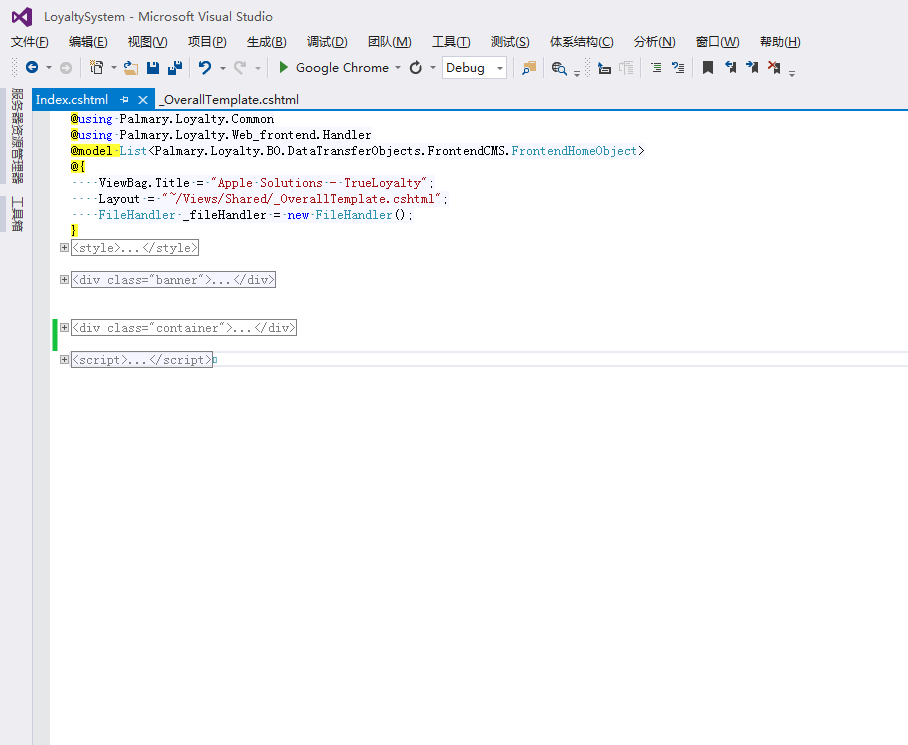Click Palmary.Loyalty.Web_frontend.Handler using line
The image size is (908, 745).
coord(221,135)
